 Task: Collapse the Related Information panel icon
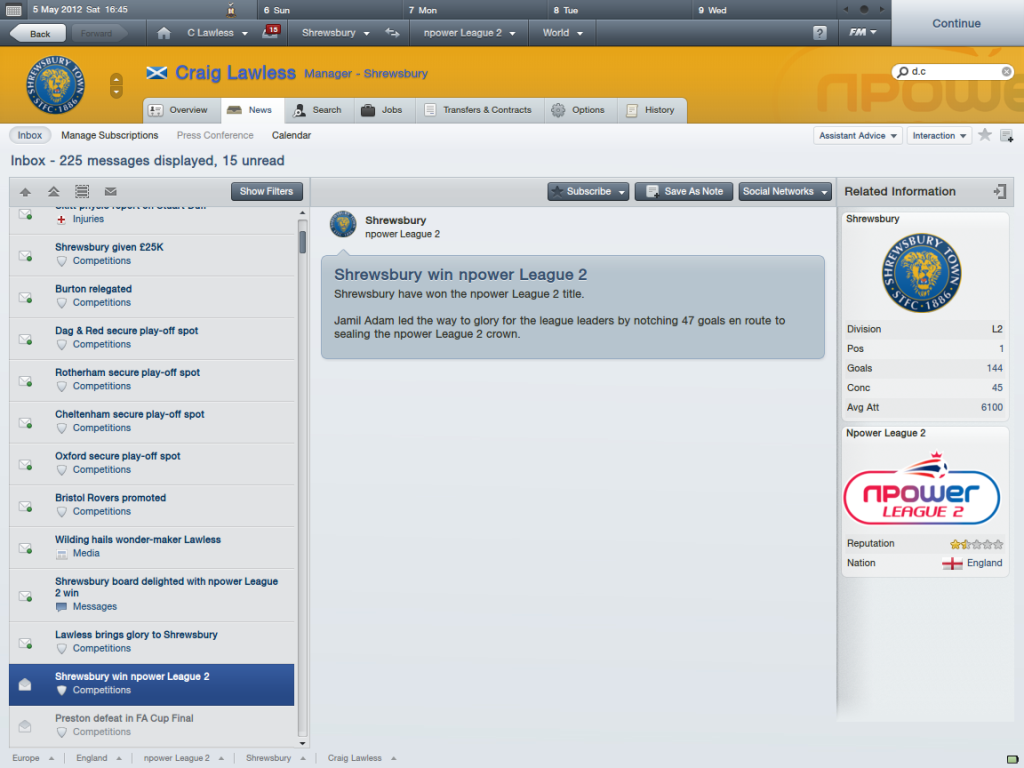(999, 191)
